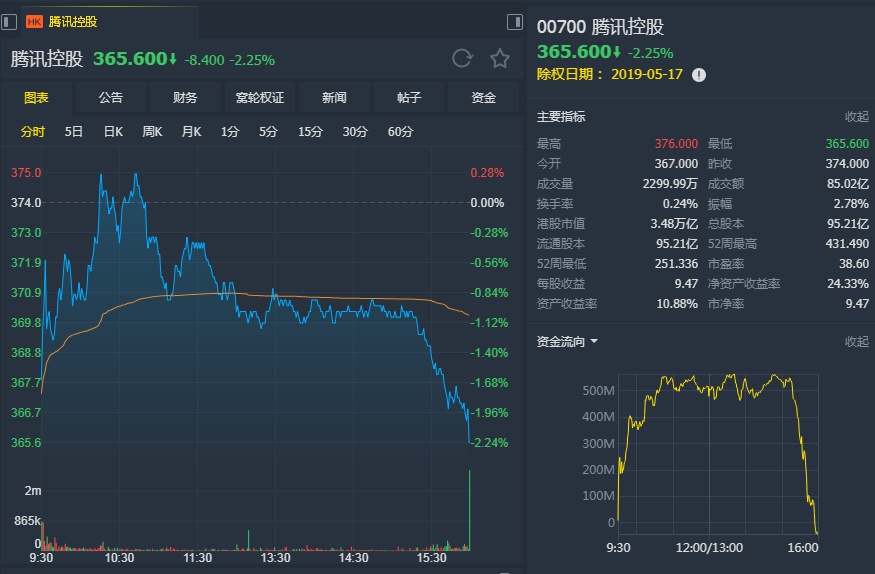Click the 00700 腾讯控股 title
Viewport: 875px width, 574px height.
tap(600, 26)
